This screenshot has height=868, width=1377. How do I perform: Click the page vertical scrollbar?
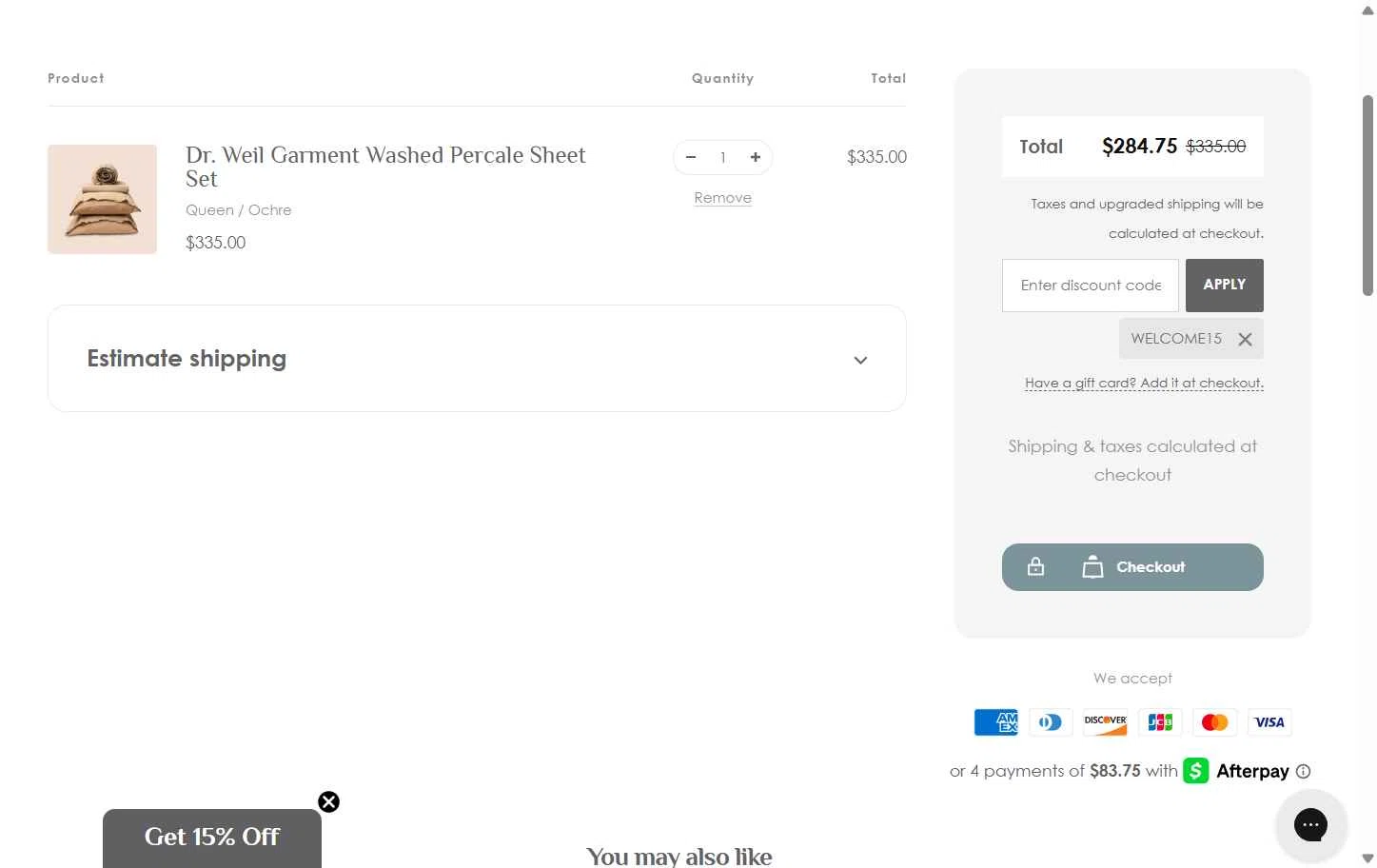(x=1367, y=195)
